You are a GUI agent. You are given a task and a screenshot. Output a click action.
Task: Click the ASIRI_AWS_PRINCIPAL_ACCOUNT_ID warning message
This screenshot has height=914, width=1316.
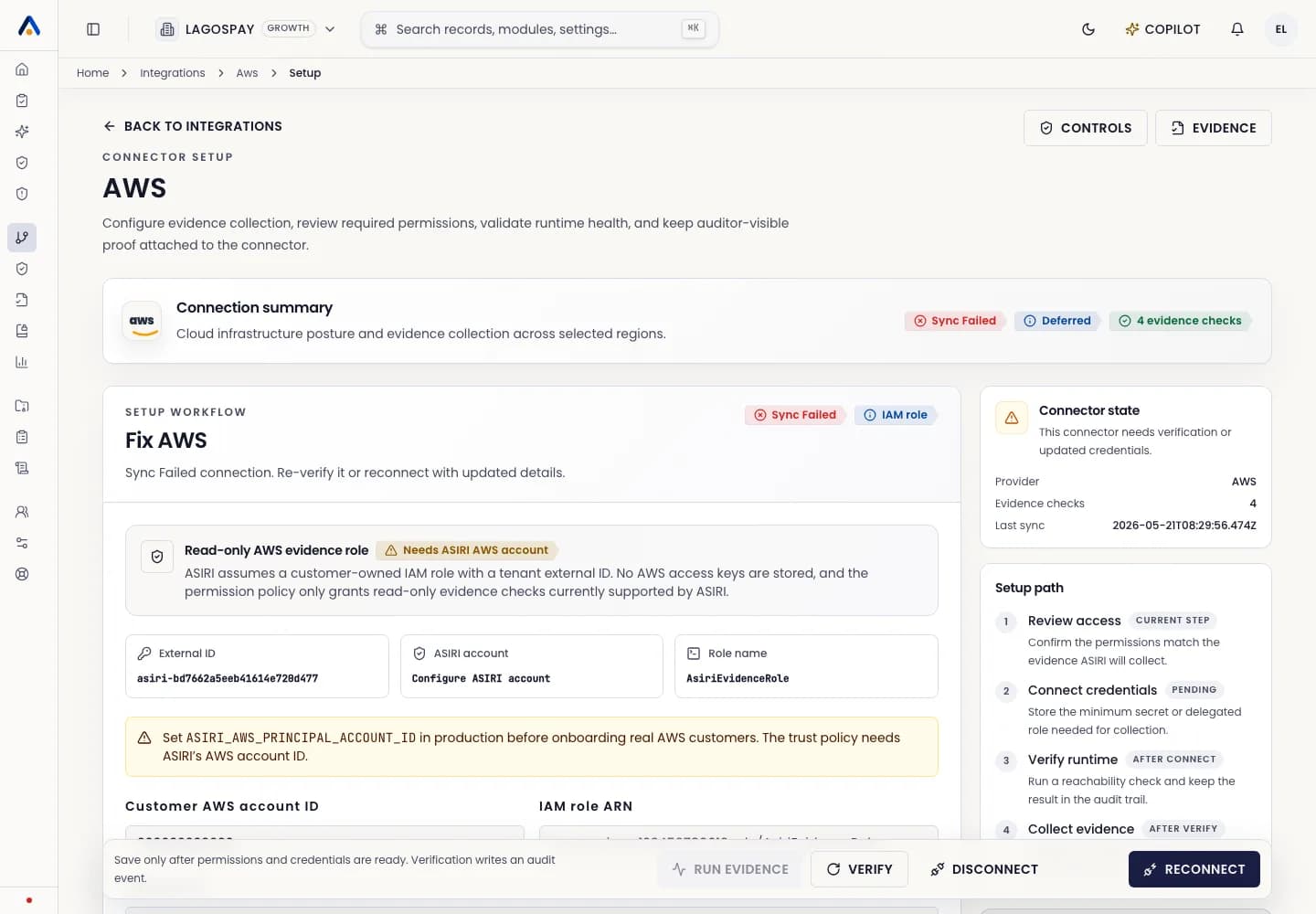tap(532, 747)
